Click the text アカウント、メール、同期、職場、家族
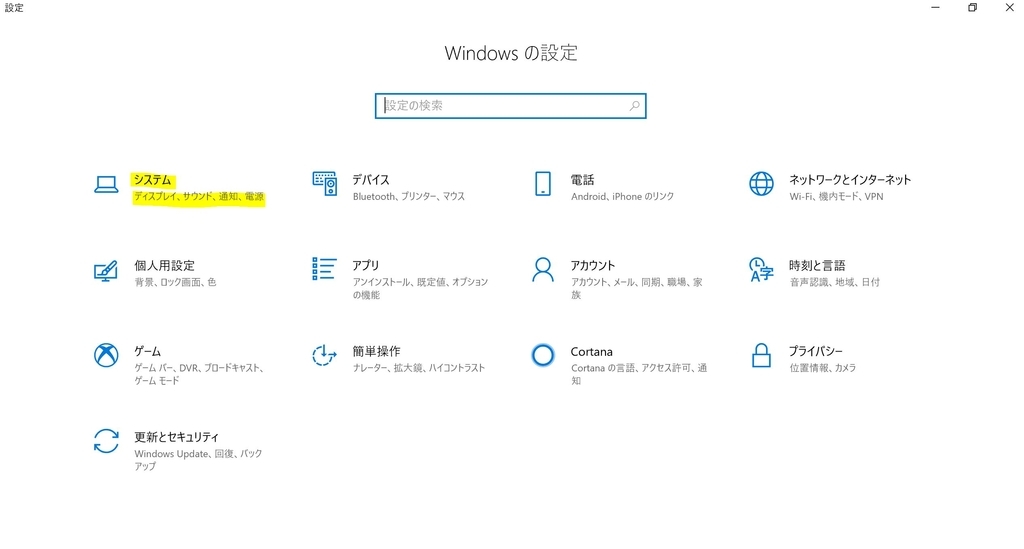 point(637,289)
